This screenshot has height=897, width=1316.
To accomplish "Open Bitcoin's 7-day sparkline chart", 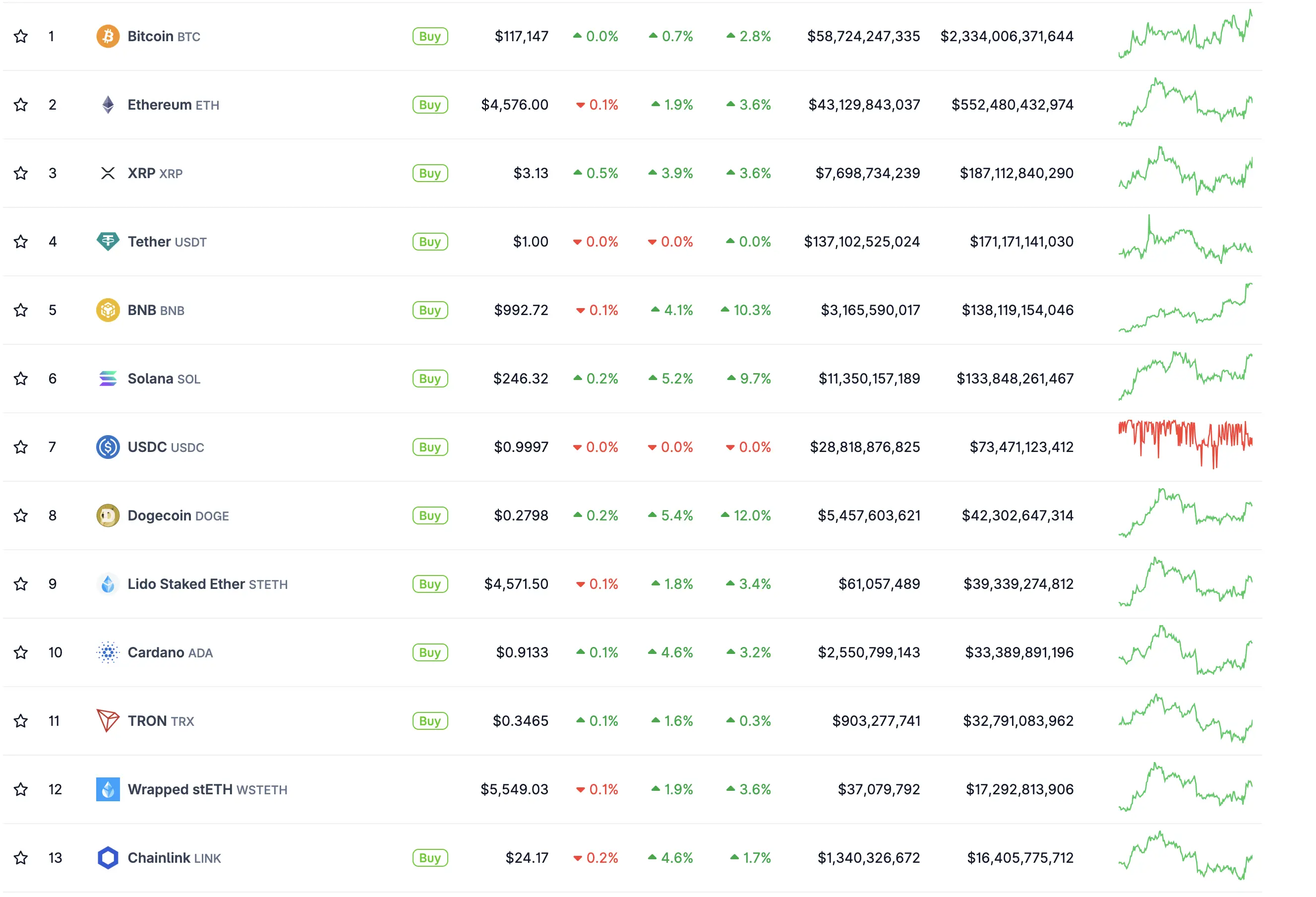I will click(1186, 33).
